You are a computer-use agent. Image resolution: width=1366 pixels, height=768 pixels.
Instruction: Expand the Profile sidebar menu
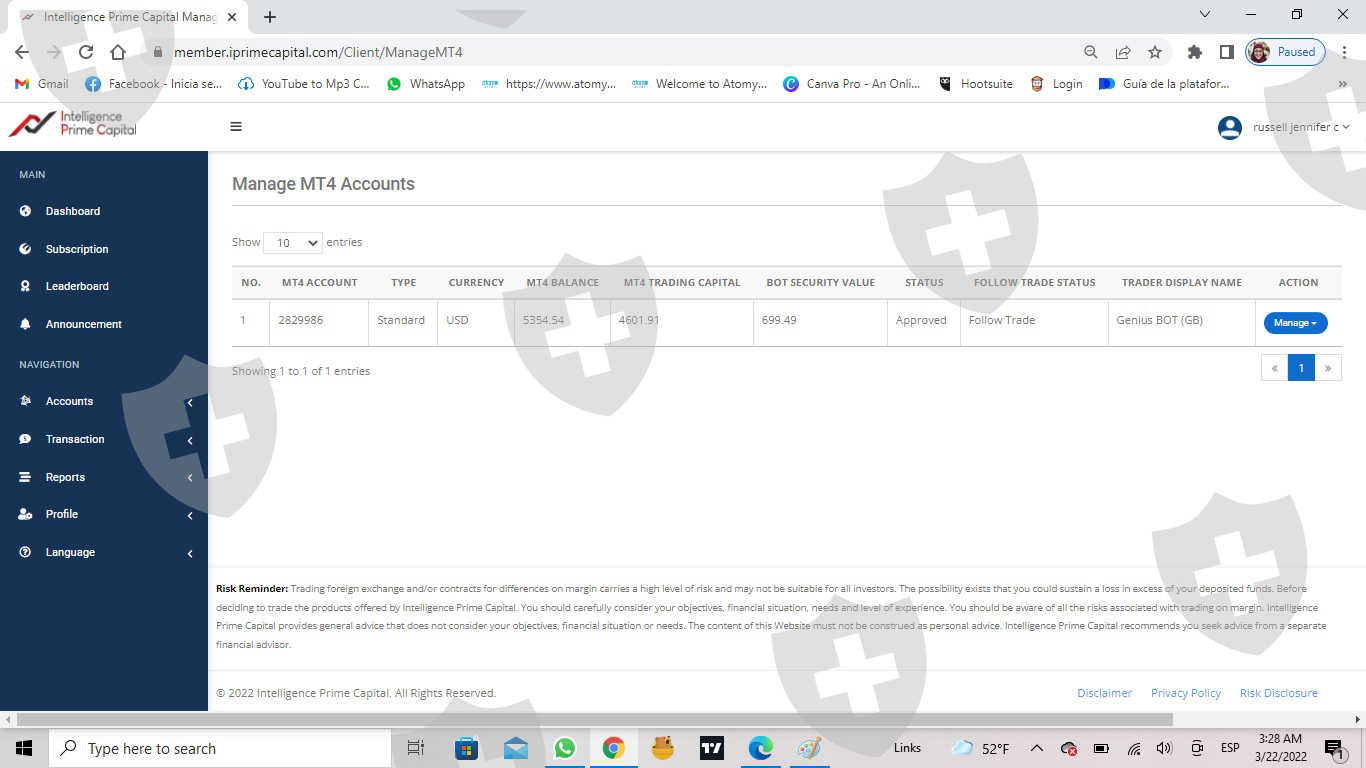coord(104,514)
